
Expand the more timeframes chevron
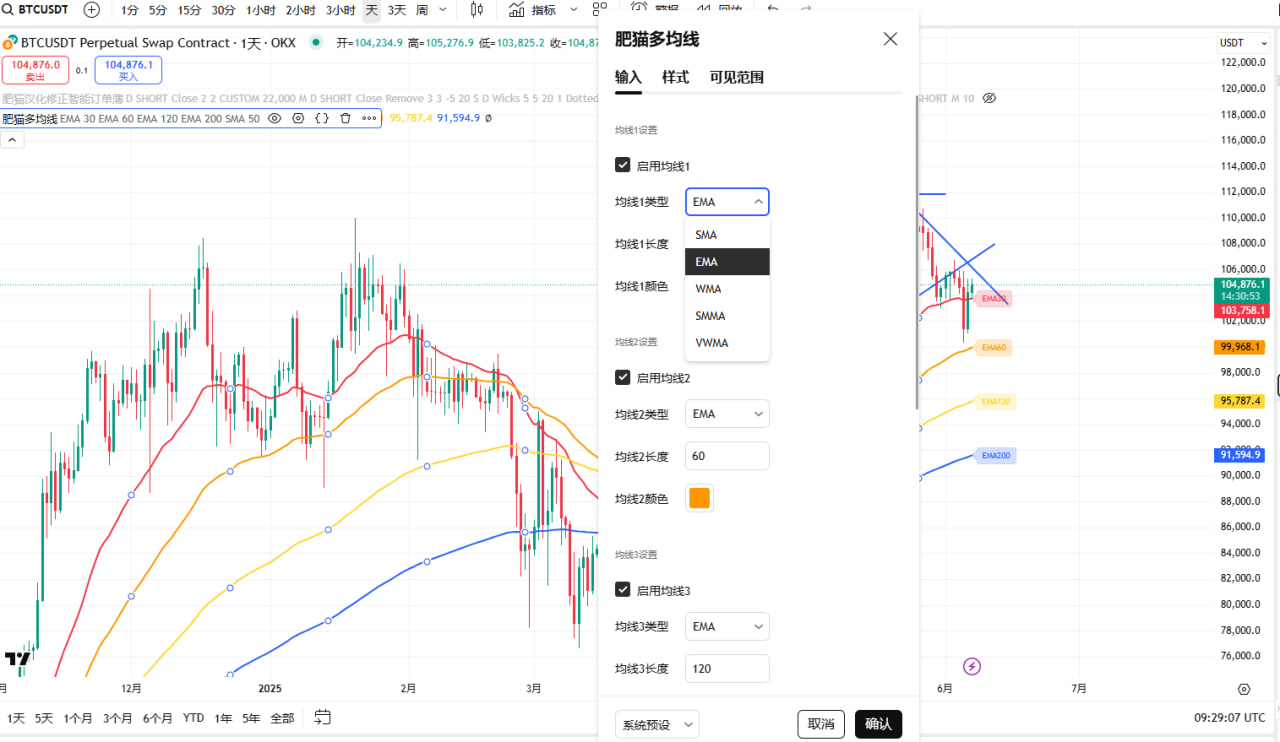pos(443,10)
